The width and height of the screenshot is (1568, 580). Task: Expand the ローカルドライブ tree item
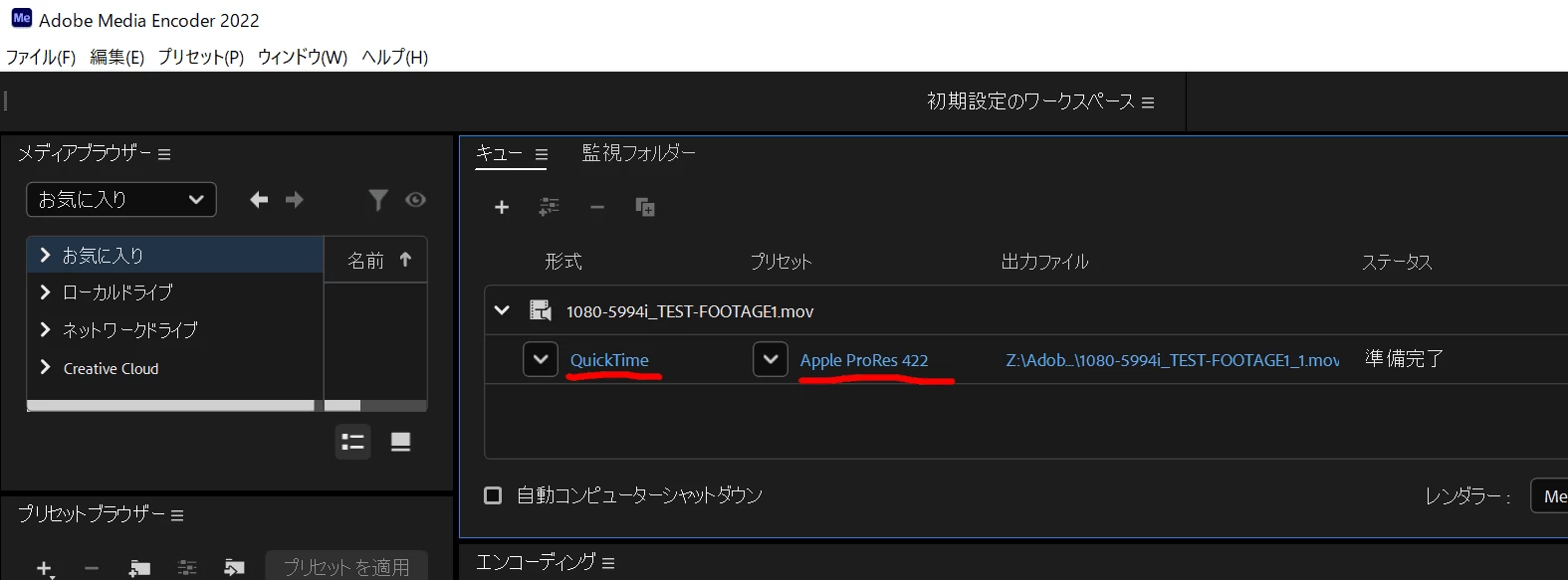tap(45, 292)
